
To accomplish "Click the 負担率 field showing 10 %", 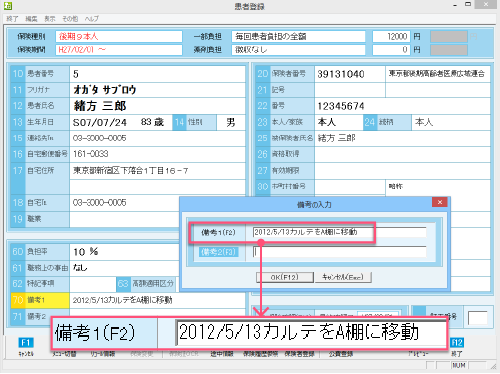I will pos(125,251).
